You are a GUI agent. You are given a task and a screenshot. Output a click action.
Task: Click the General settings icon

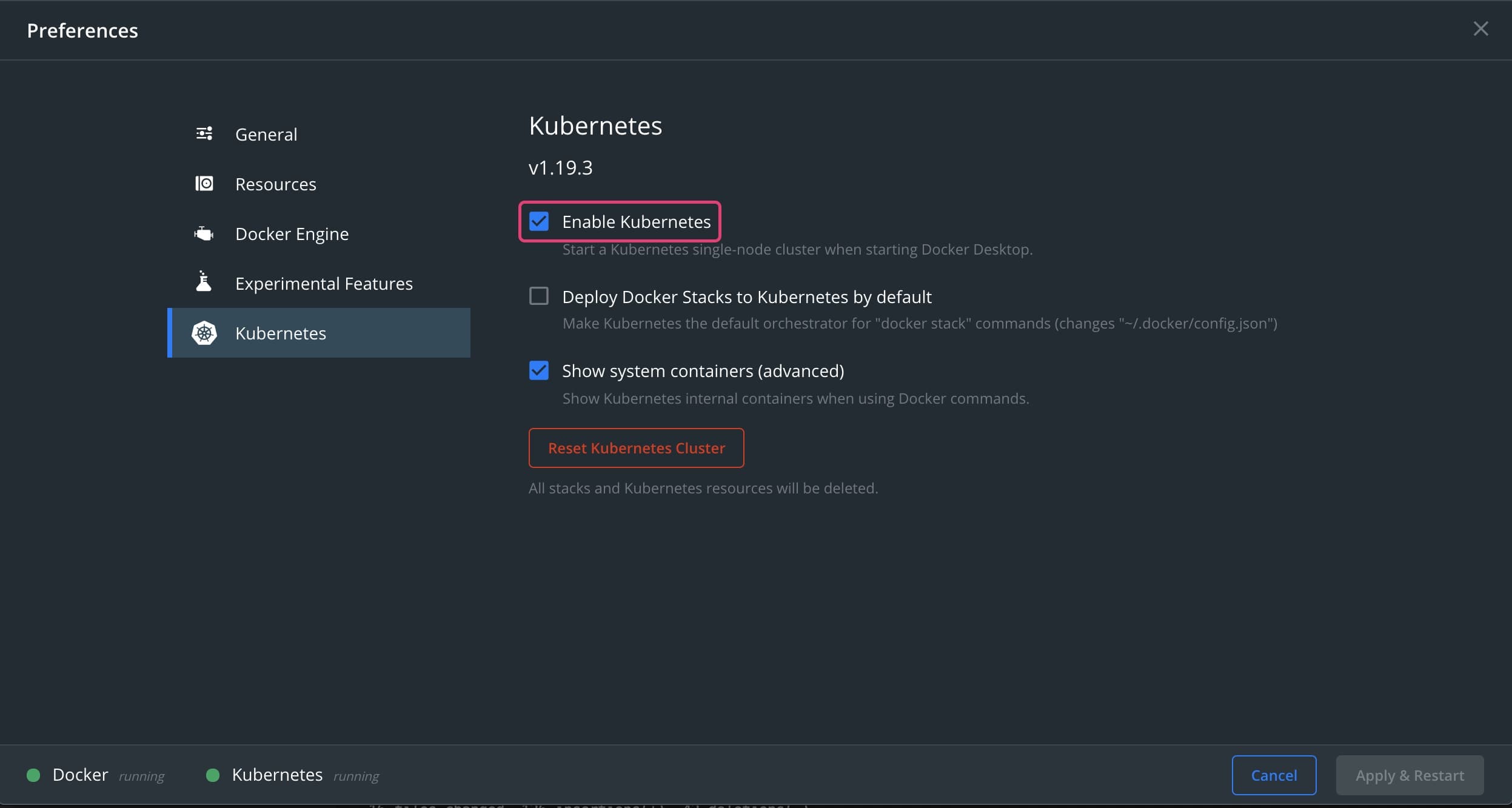click(203, 132)
